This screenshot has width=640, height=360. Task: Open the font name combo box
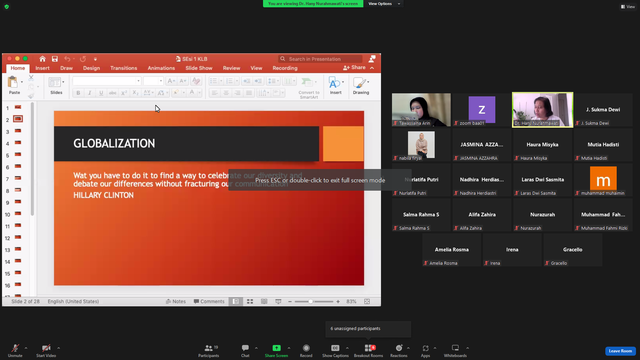click(107, 81)
